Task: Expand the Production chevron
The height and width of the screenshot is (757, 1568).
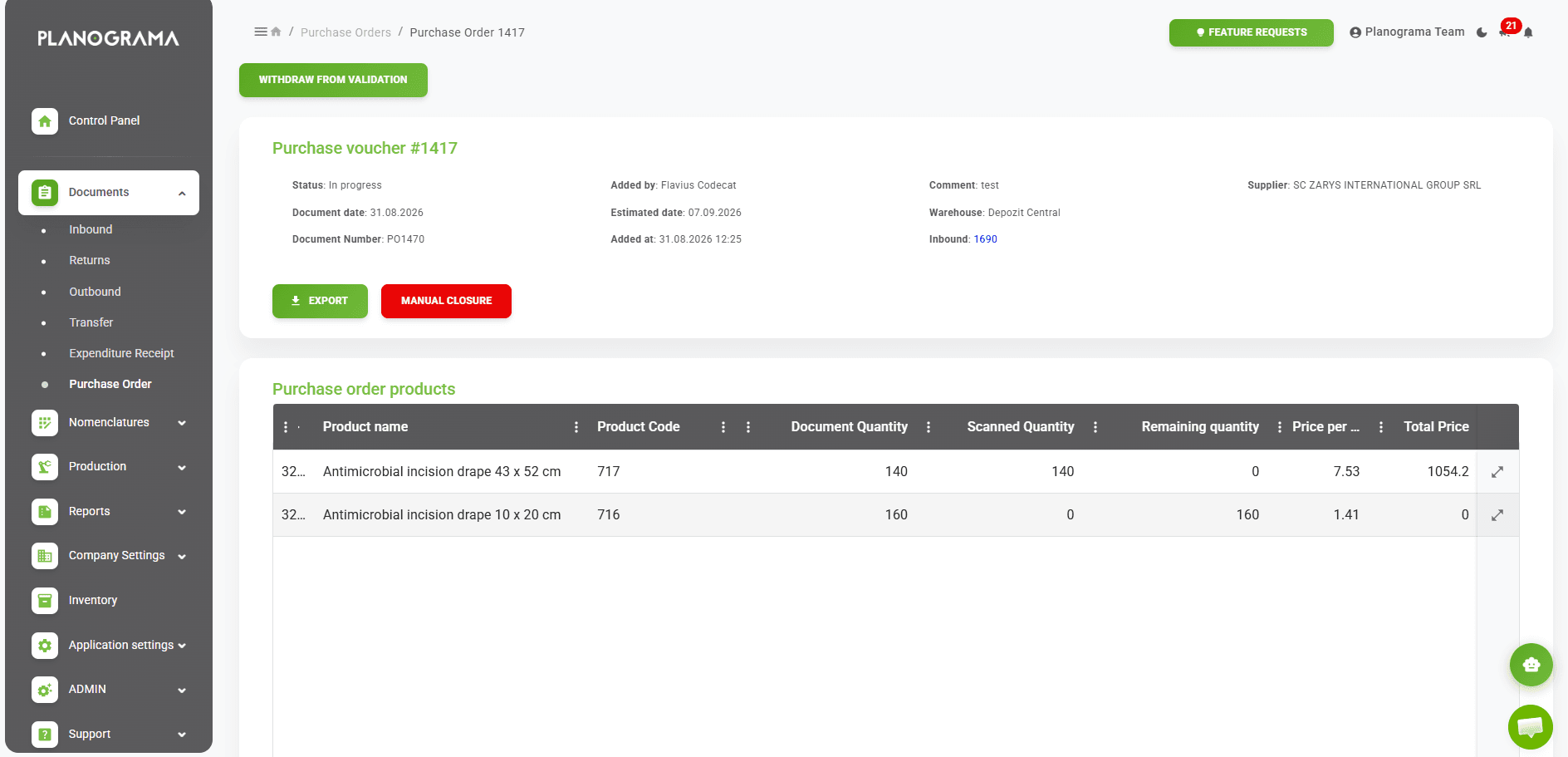Action: (x=182, y=468)
